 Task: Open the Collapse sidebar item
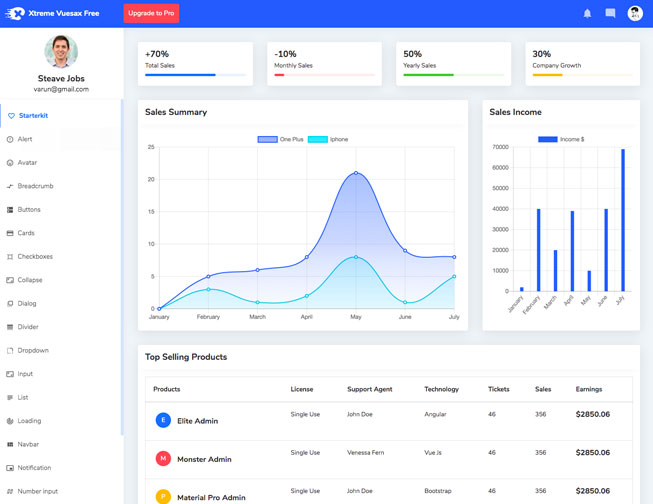tap(30, 280)
